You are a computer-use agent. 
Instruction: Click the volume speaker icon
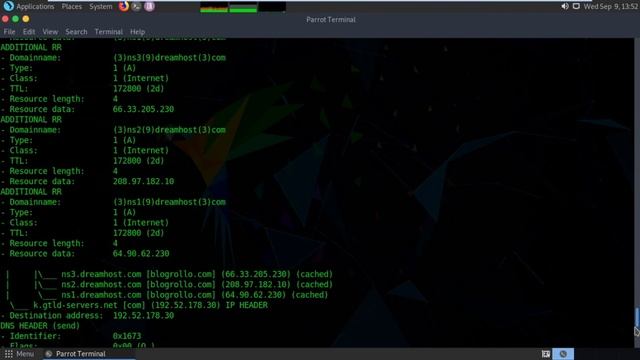click(565, 6)
